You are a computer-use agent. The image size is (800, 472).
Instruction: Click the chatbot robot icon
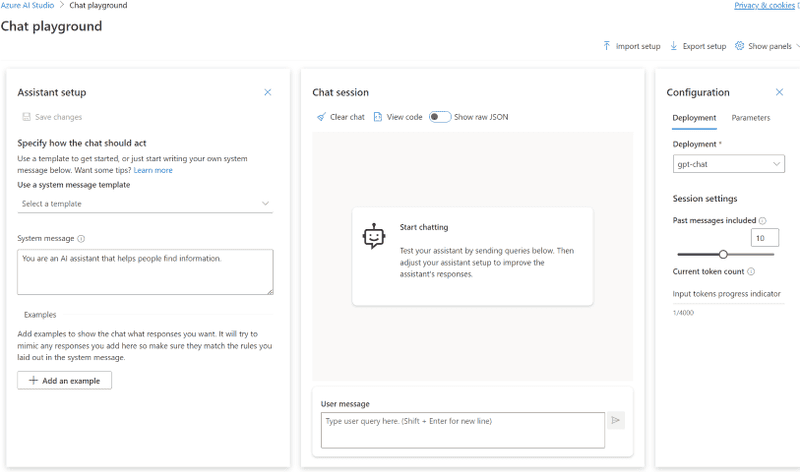coord(374,236)
